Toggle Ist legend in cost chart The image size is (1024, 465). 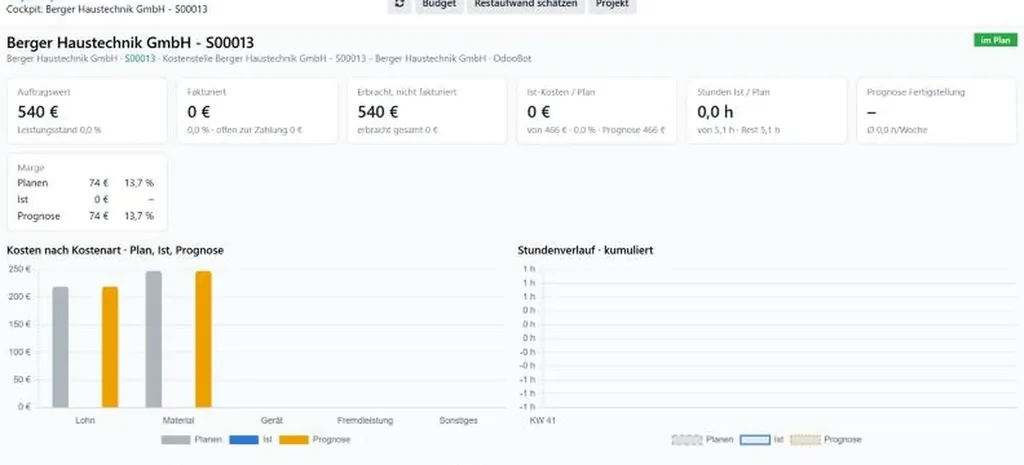tap(251, 440)
